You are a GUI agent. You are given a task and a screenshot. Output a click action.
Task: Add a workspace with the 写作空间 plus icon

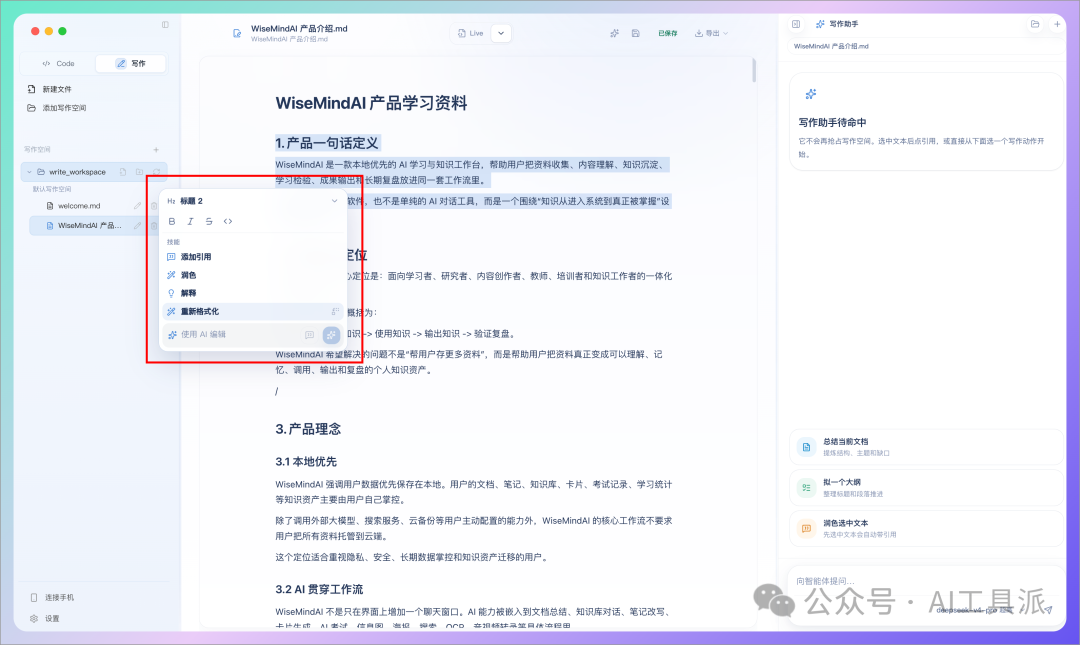click(x=156, y=150)
